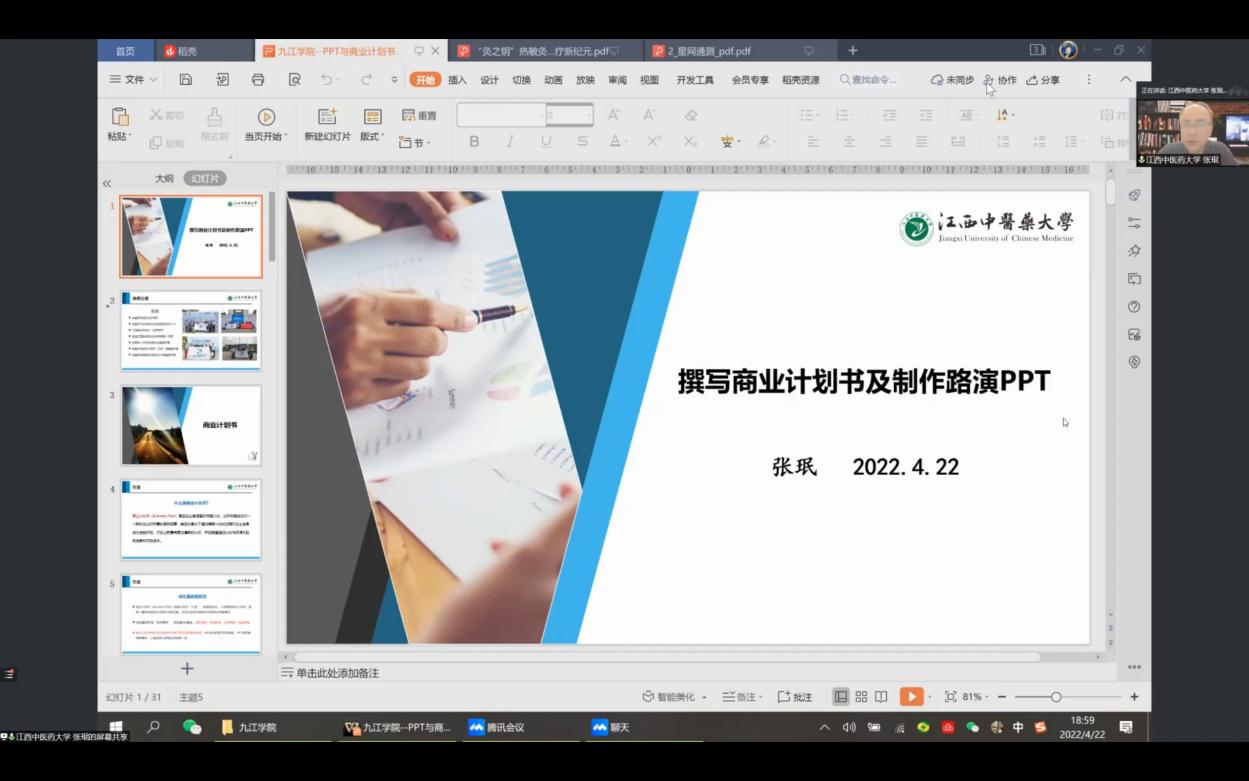
Task: Click the Smart Beautify (智能美化) button
Action: pos(674,697)
